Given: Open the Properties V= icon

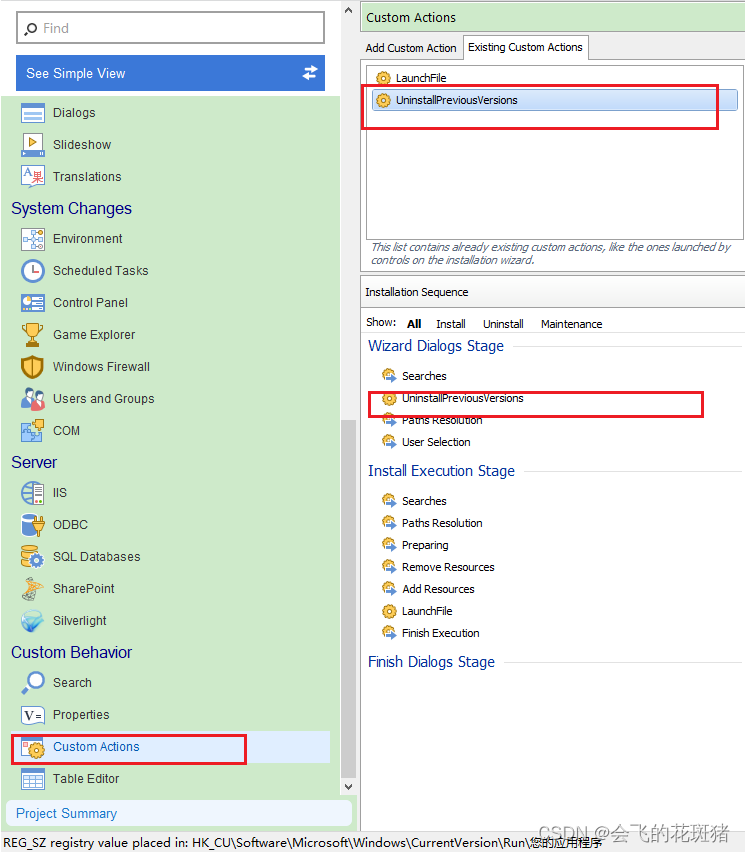Looking at the screenshot, I should (x=33, y=715).
